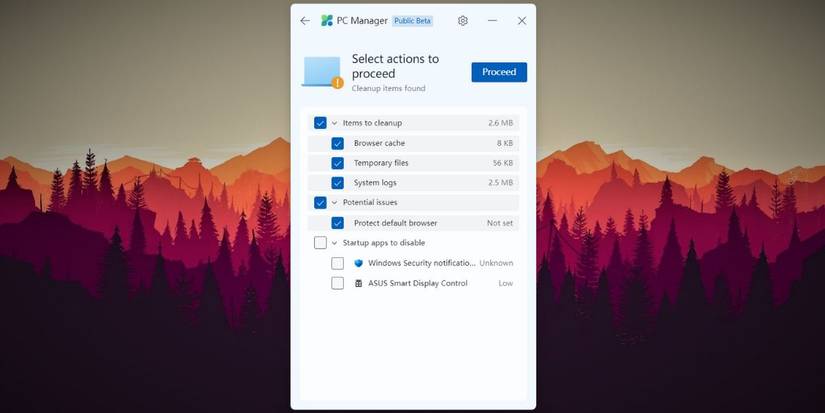825x413 pixels.
Task: Click the System logs label
Action: (375, 183)
